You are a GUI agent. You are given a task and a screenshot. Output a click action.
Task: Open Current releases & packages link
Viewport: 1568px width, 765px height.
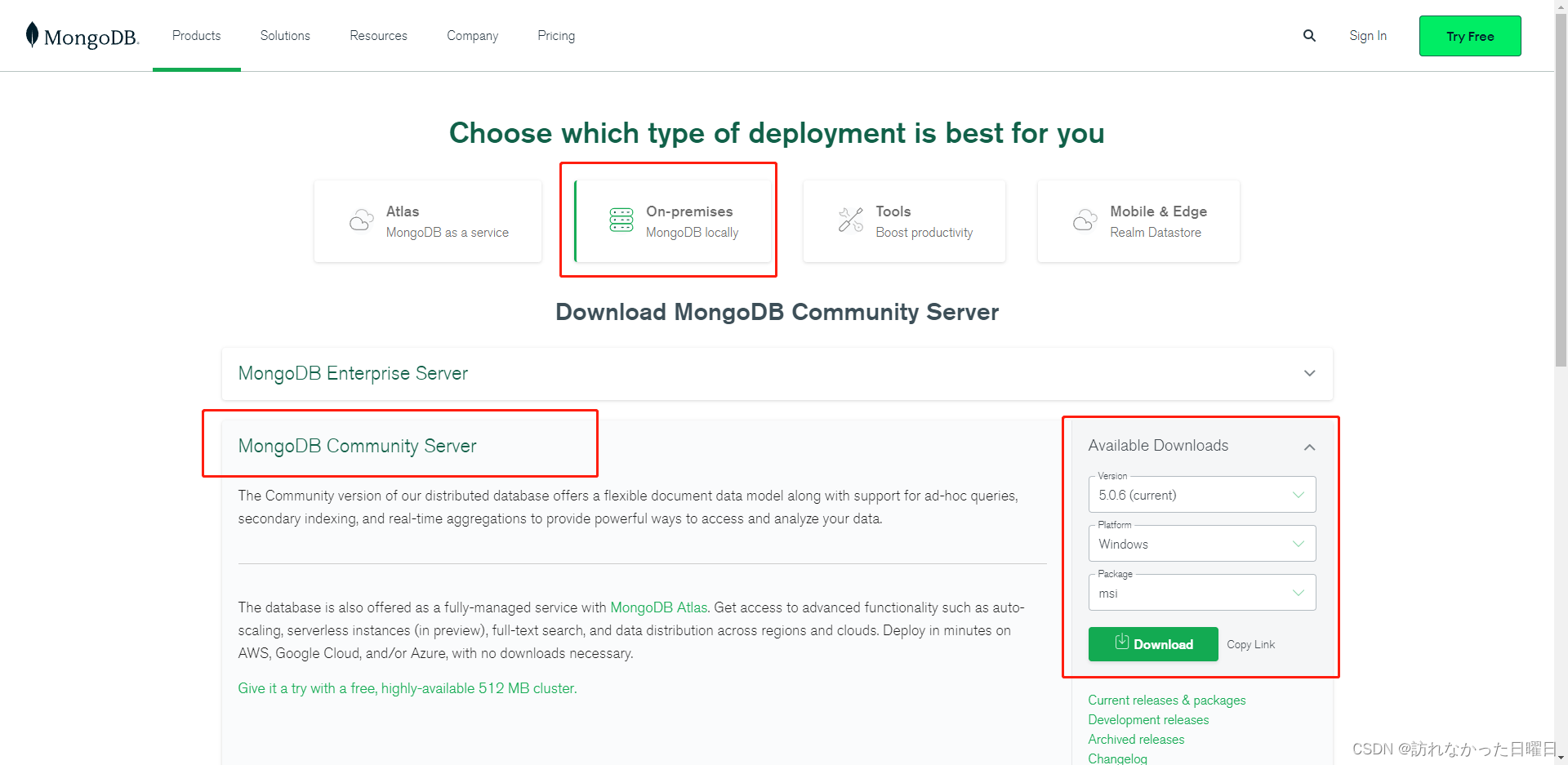click(x=1167, y=701)
